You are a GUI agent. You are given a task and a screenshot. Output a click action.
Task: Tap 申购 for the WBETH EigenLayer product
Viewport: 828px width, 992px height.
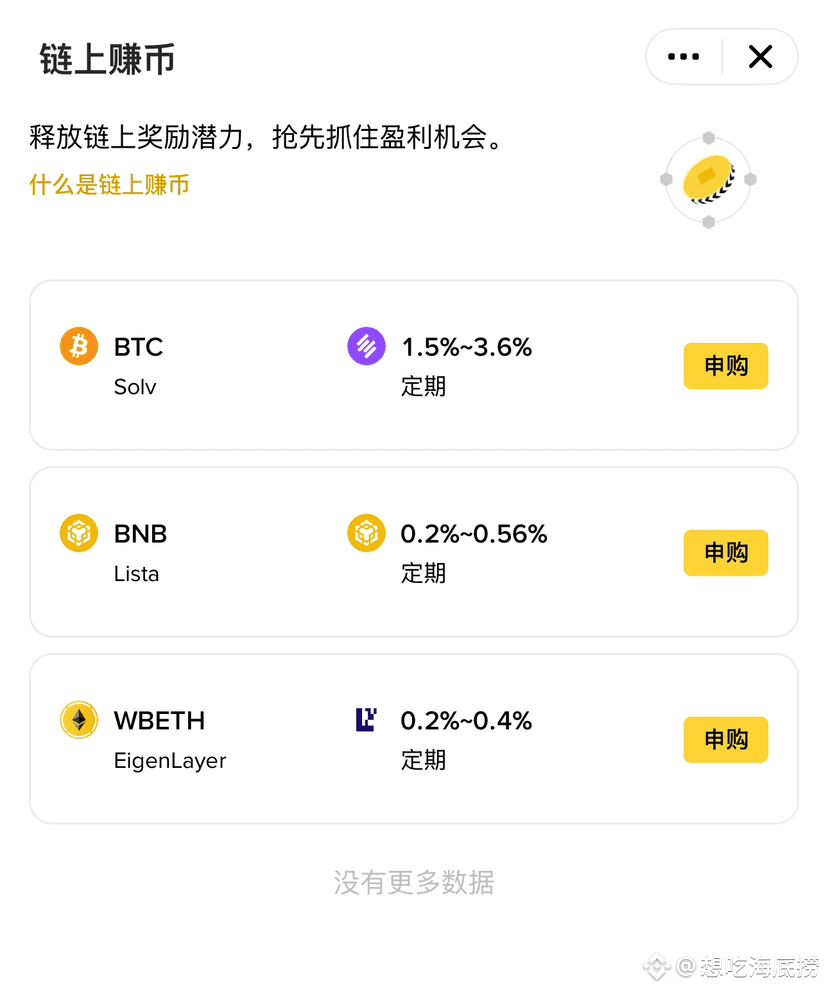click(726, 740)
